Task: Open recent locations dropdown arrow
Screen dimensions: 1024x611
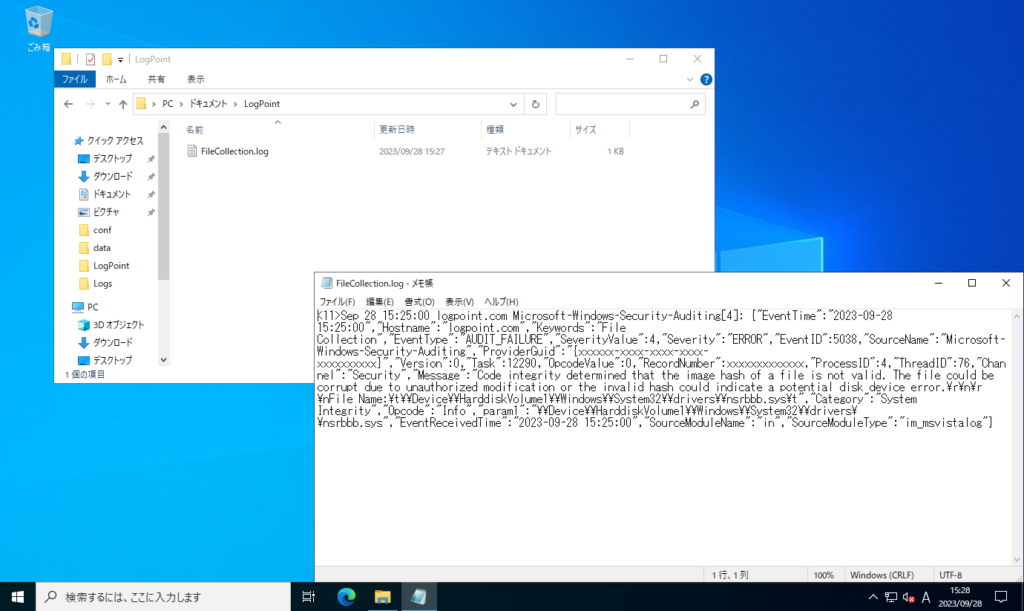Action: [x=108, y=104]
